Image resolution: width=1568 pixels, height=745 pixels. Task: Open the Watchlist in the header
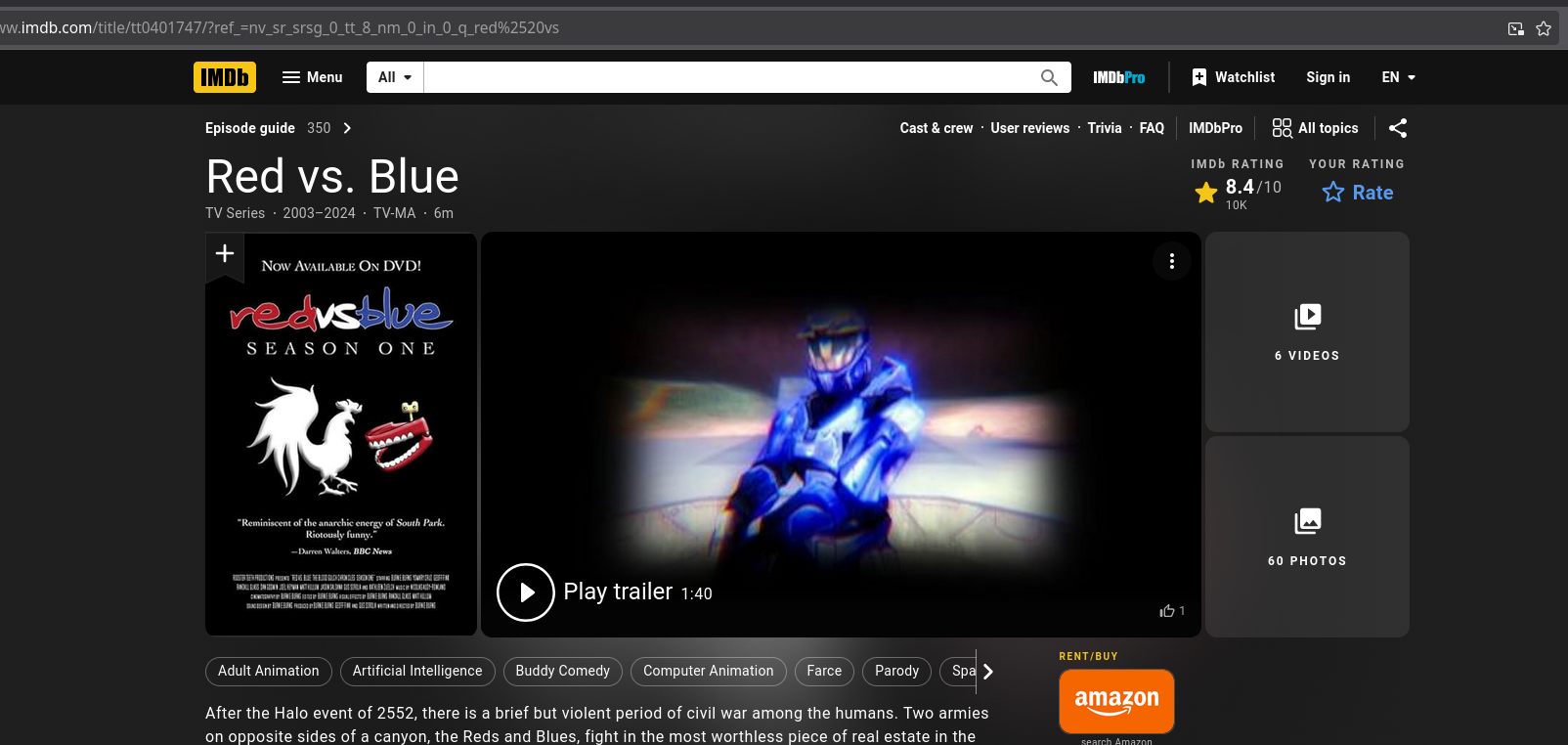click(1233, 77)
